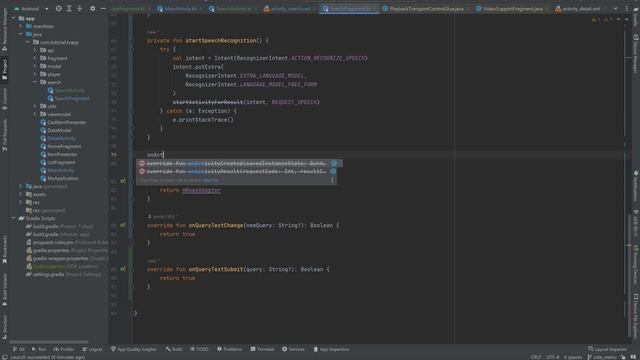The width and height of the screenshot is (640, 360).
Task: Click the CRLF line separator status item
Action: 536,357
